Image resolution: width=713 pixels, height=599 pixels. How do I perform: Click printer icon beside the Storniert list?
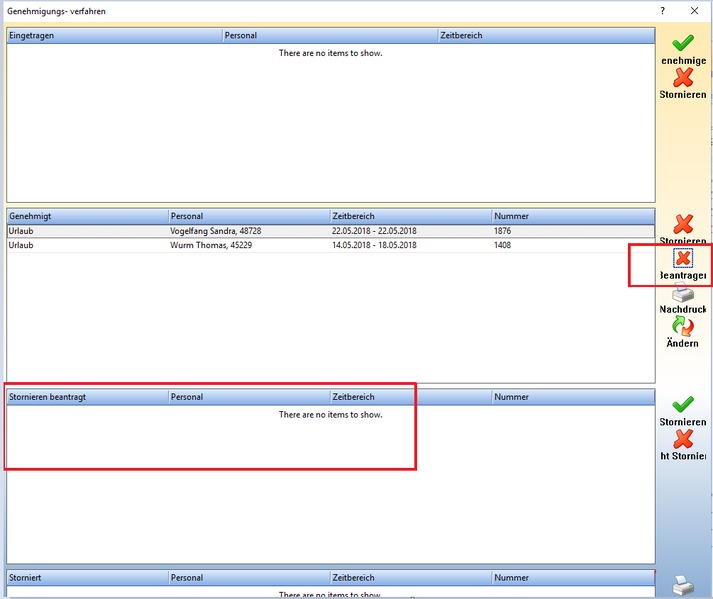[x=683, y=585]
